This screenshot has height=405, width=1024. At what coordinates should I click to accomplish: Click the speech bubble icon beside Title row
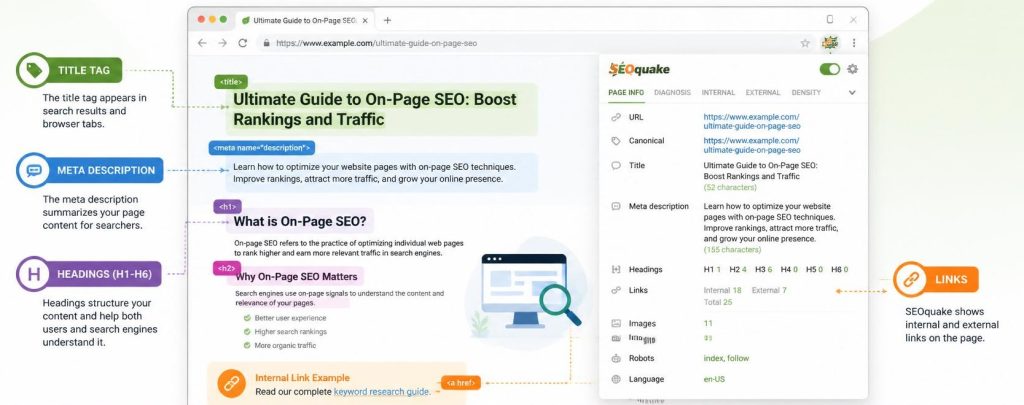[616, 166]
